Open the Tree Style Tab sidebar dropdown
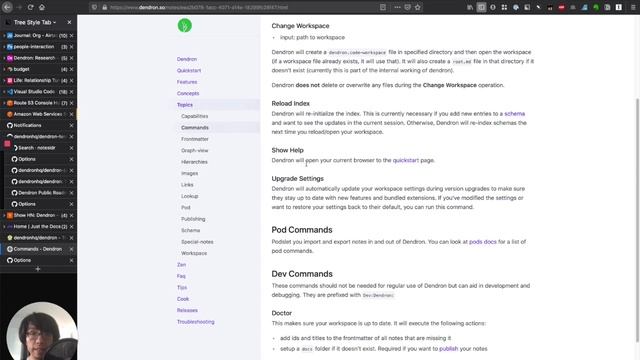This screenshot has width=640, height=360. 35,22
